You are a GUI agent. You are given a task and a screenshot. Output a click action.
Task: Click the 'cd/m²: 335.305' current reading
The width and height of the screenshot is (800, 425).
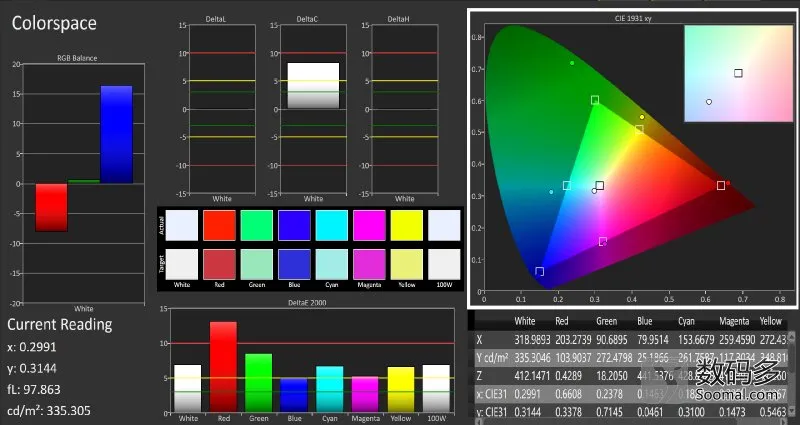click(48, 410)
